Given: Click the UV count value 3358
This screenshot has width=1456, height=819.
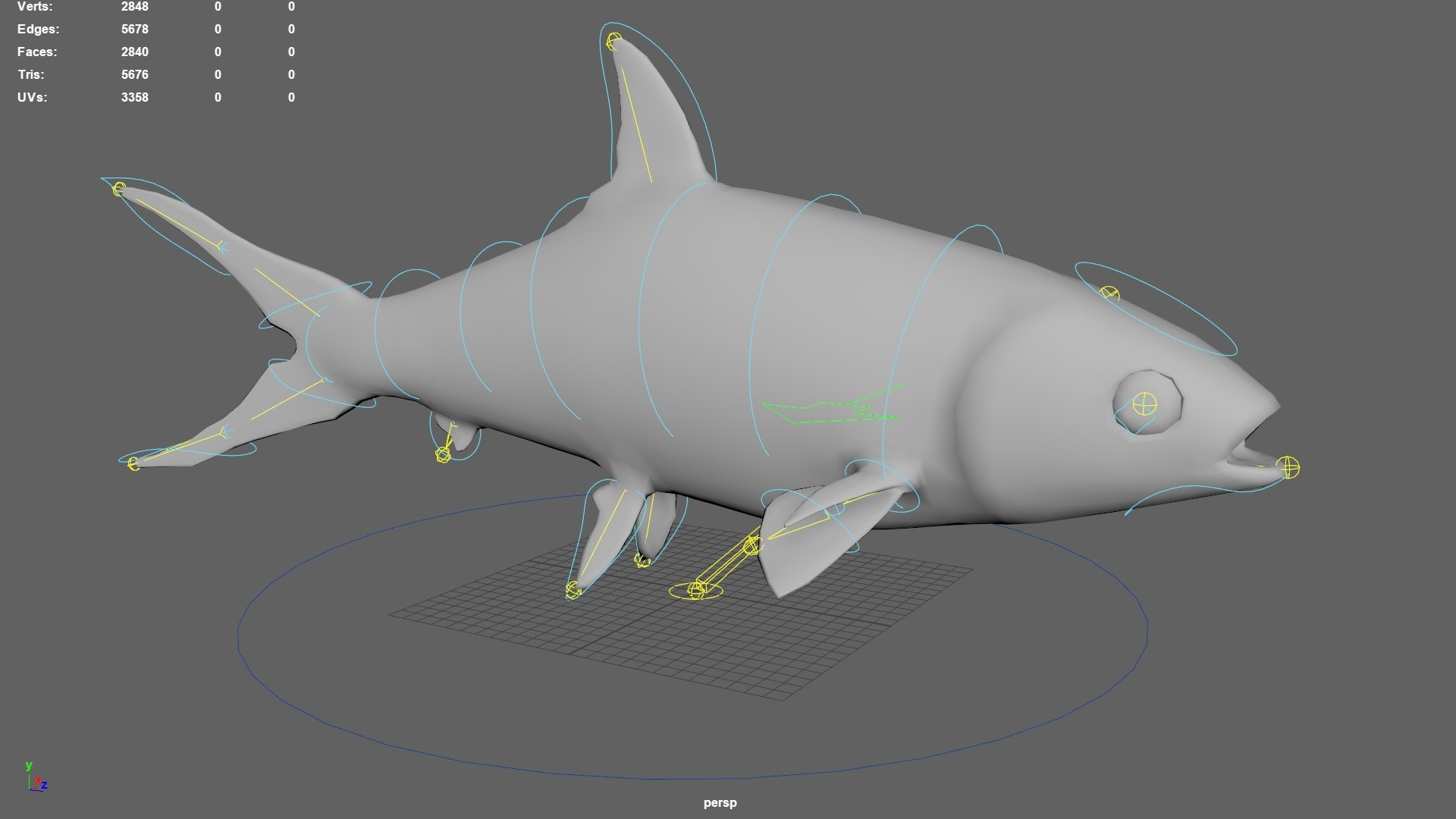Looking at the screenshot, I should point(135,97).
